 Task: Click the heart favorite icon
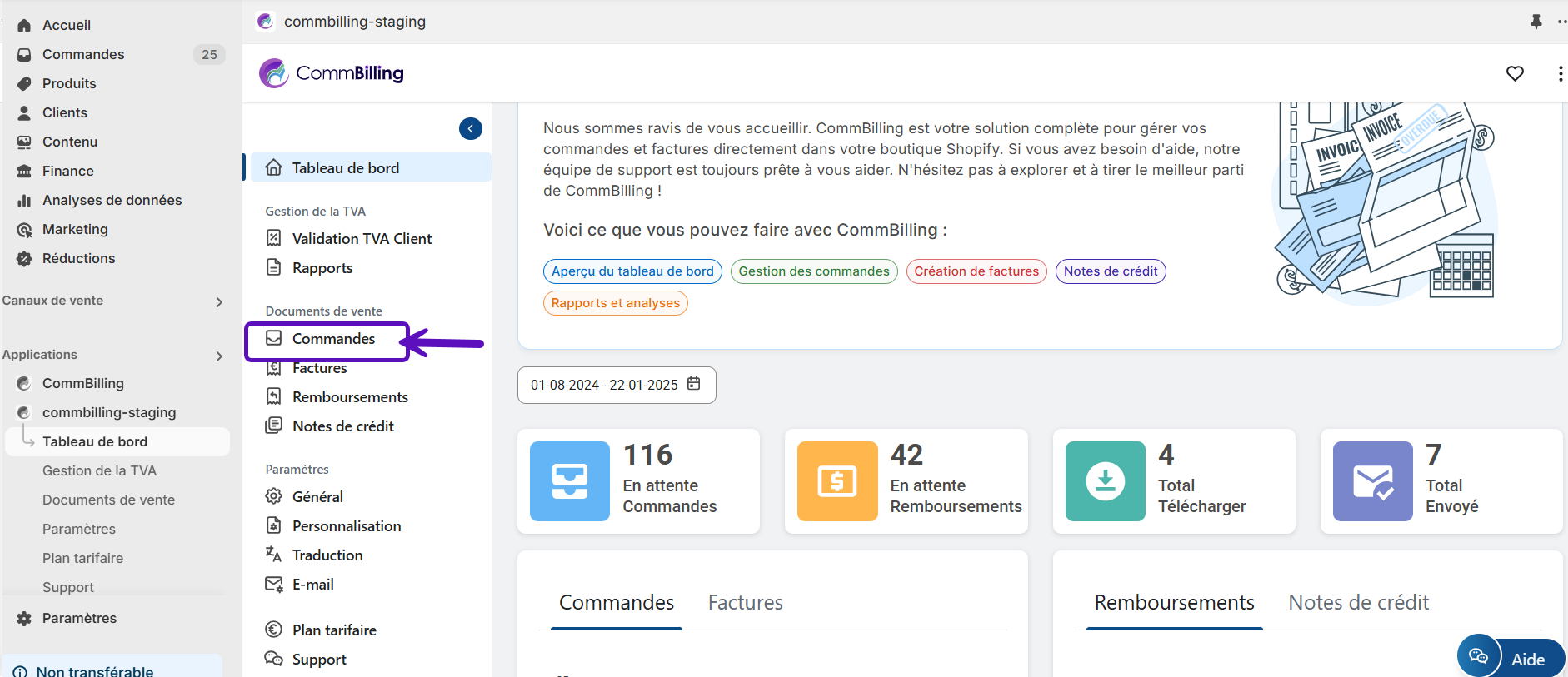(1515, 73)
